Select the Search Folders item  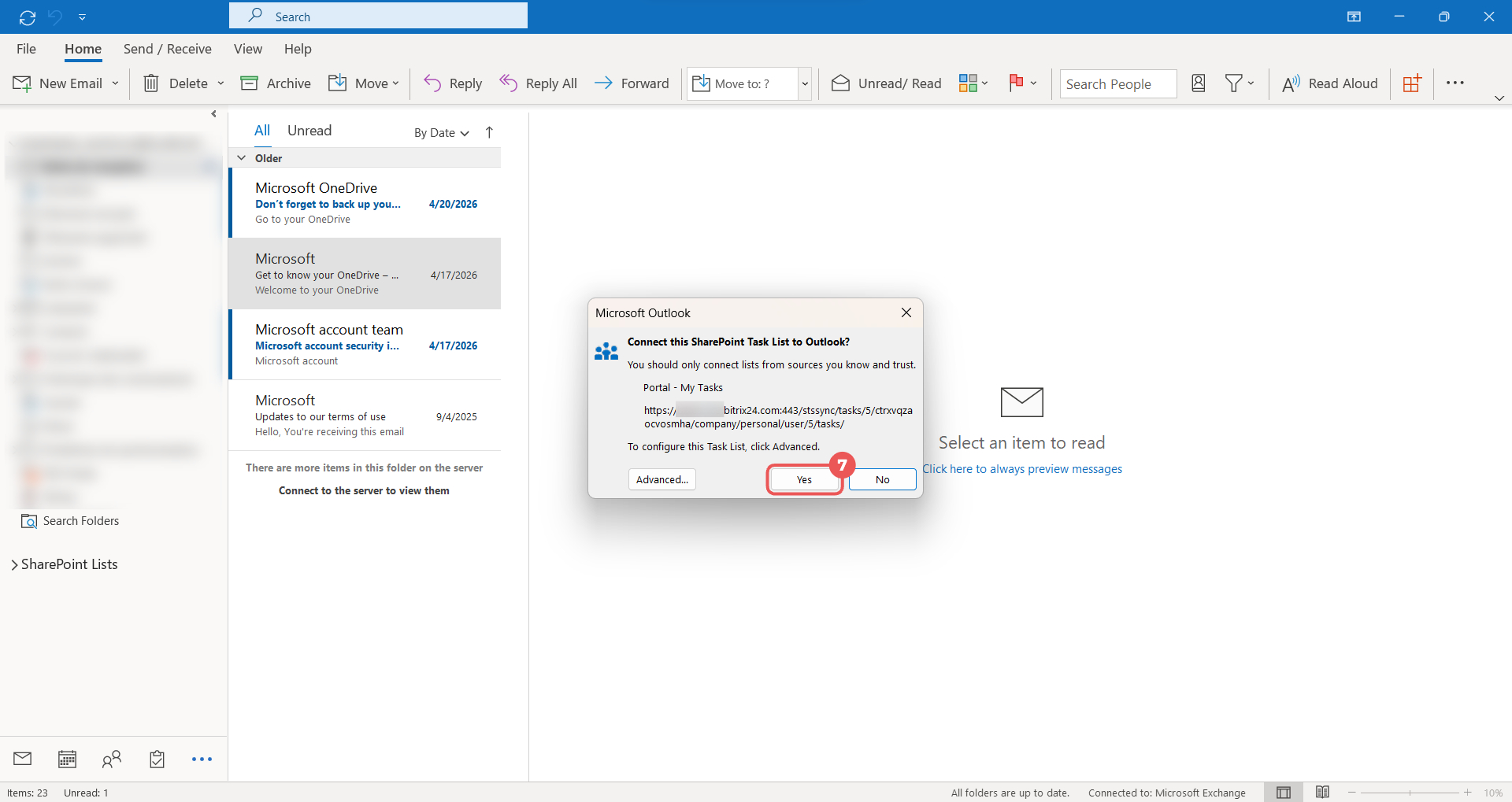click(x=71, y=521)
